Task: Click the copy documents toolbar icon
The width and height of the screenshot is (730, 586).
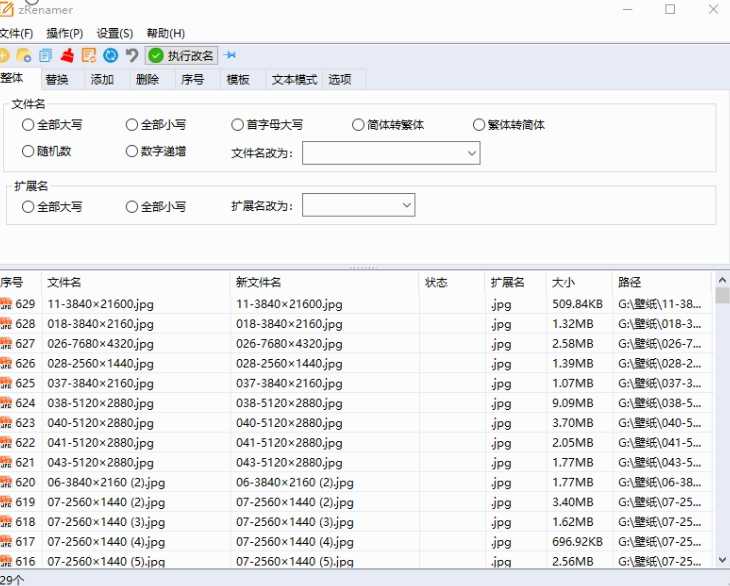Action: click(x=46, y=56)
